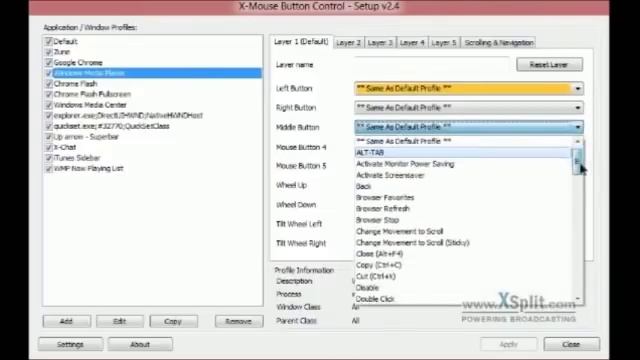Select Browser Favorites option
Viewport: 640px width, 360px height.
pos(463,198)
